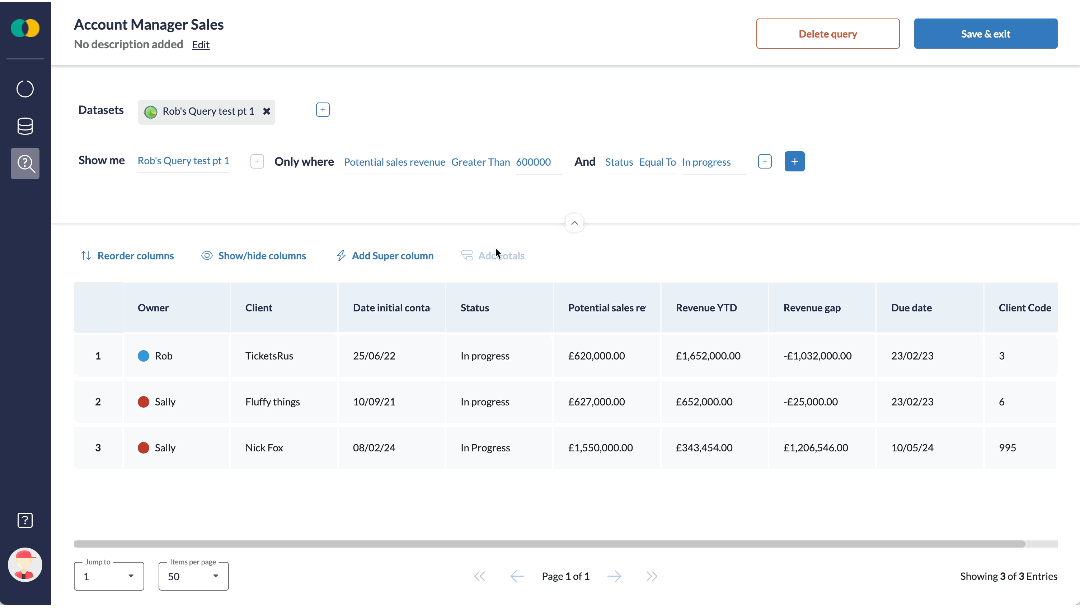
Task: Open the Greater Than operator selector
Action: 481,162
